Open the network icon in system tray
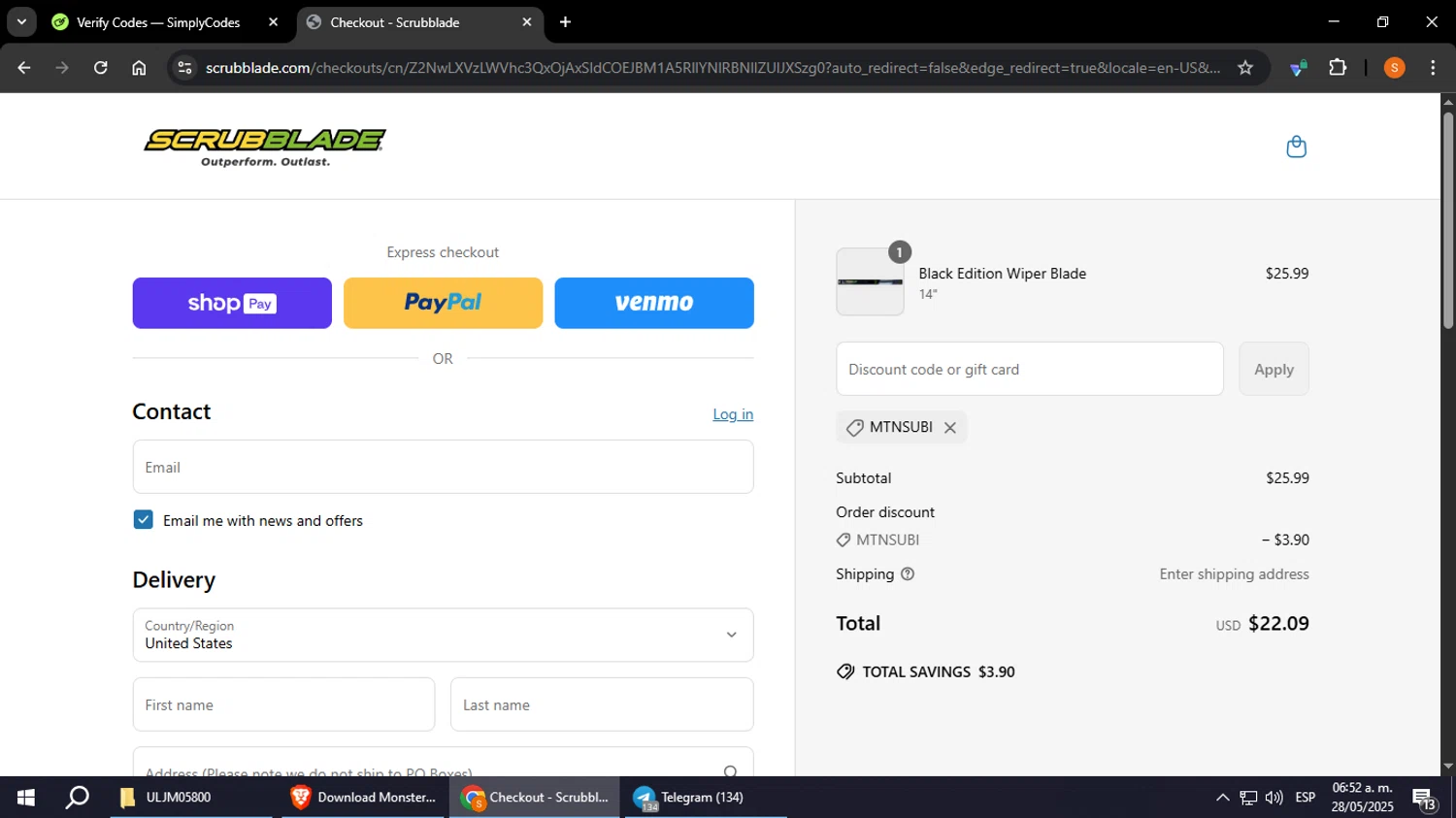 click(1248, 798)
